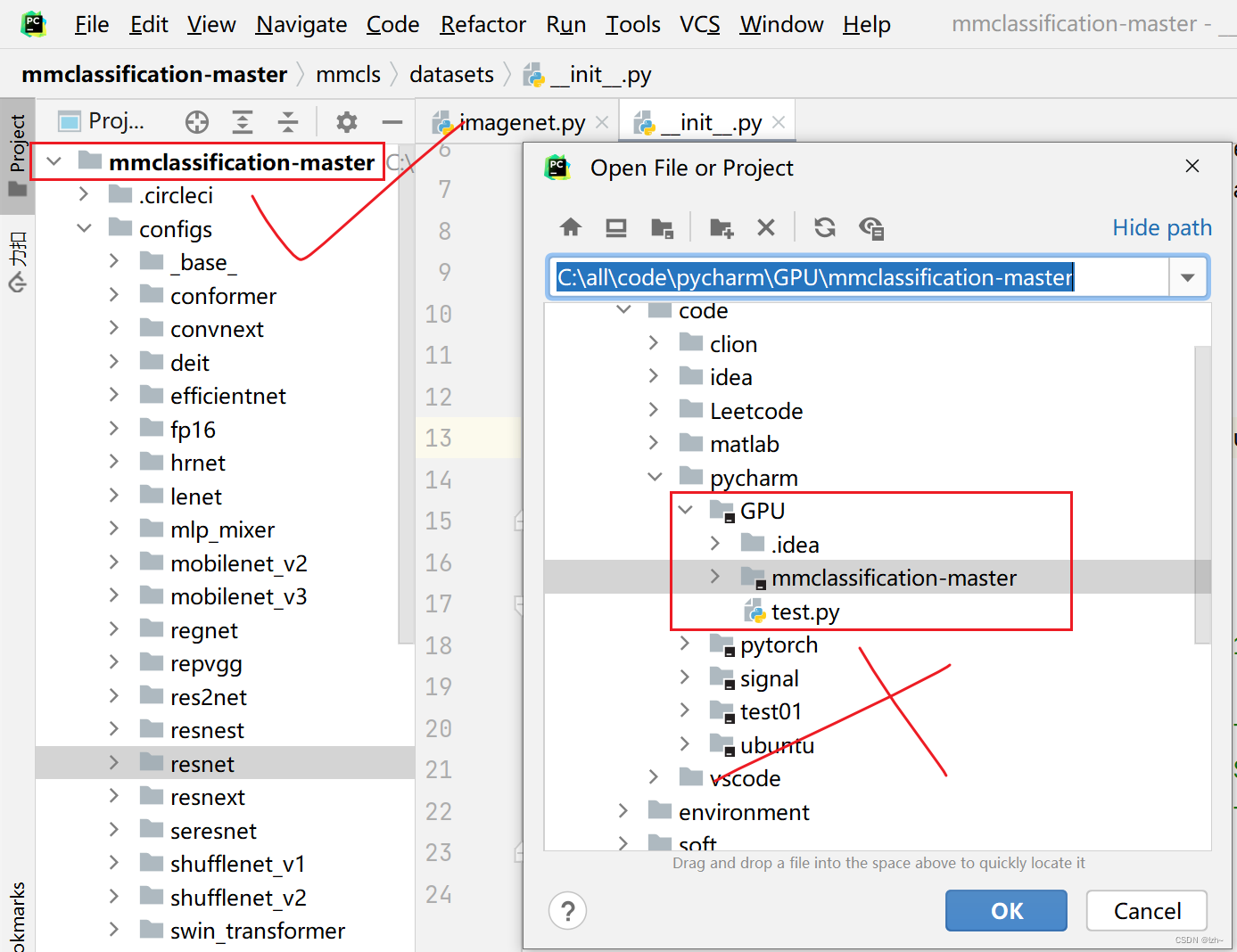
Task: Open the Project tool window sidebar button
Action: click(17, 156)
